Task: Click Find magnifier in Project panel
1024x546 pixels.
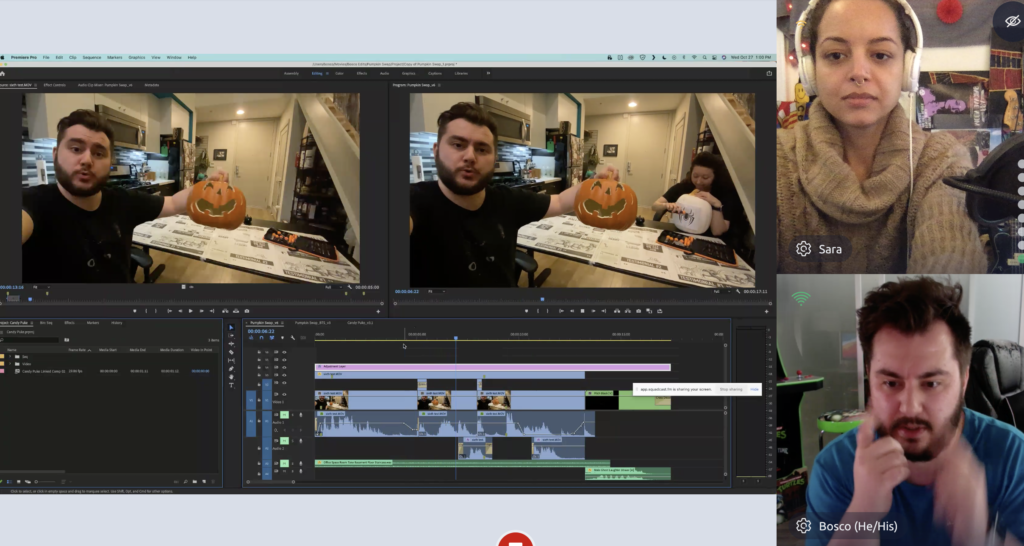Action: tap(185, 482)
